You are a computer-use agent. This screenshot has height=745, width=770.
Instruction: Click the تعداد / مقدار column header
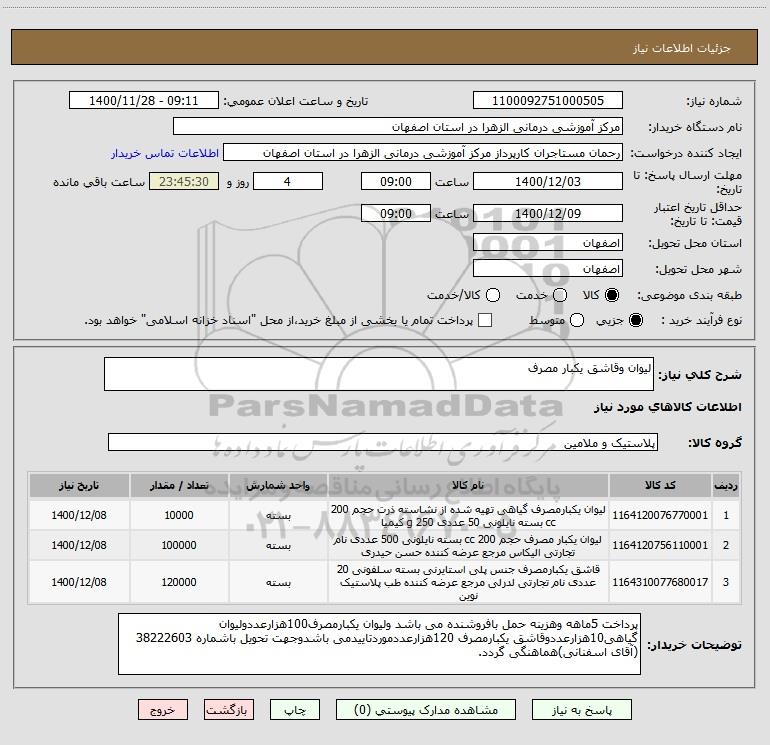click(179, 485)
